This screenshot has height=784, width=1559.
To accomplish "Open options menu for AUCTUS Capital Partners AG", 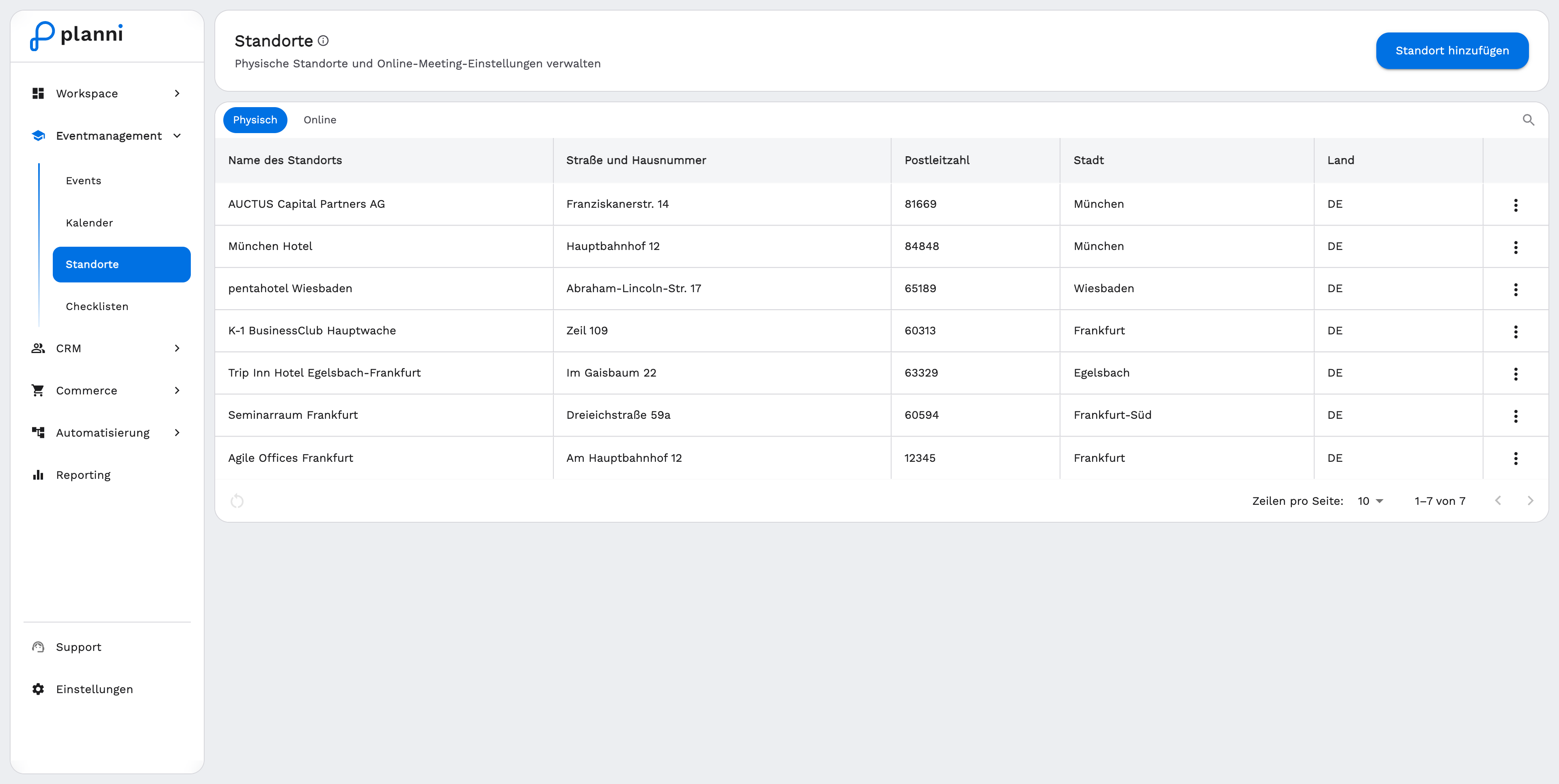I will click(1516, 205).
